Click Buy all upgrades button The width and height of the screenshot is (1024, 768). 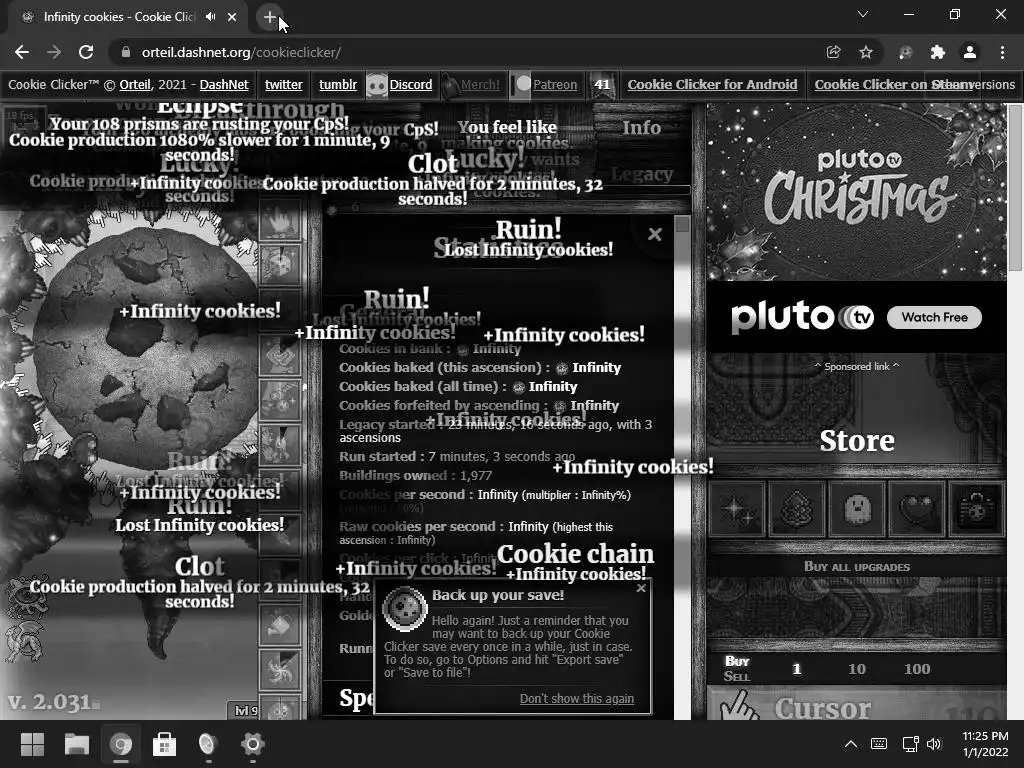856,566
